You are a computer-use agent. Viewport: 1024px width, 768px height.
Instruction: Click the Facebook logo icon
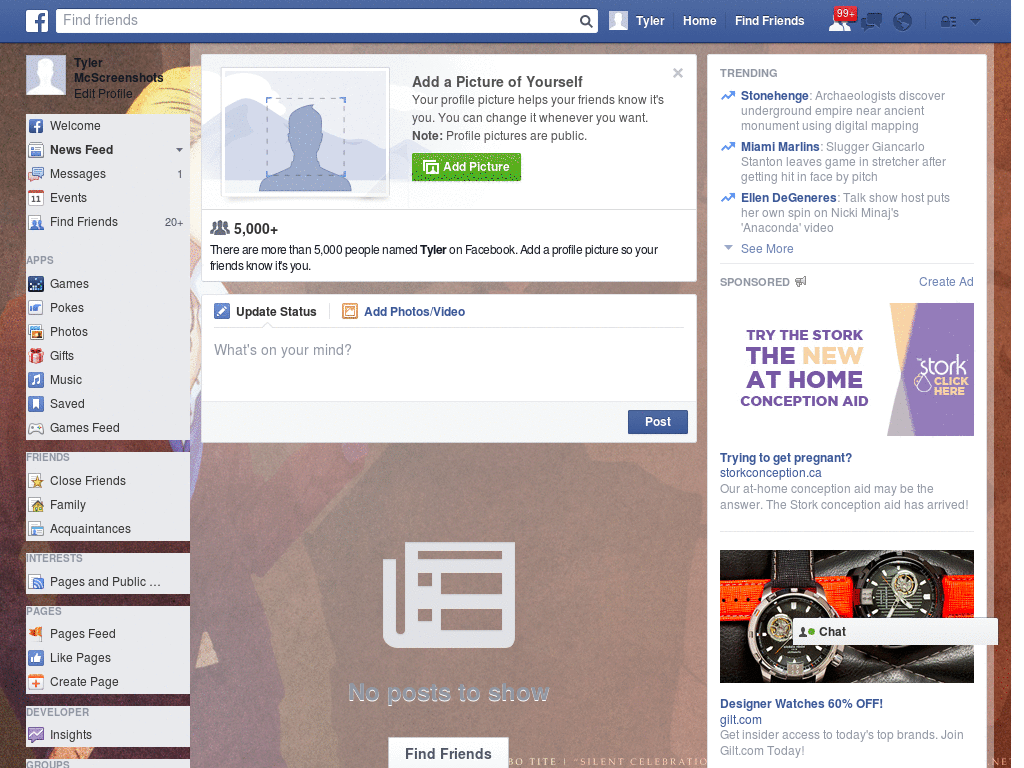point(37,21)
